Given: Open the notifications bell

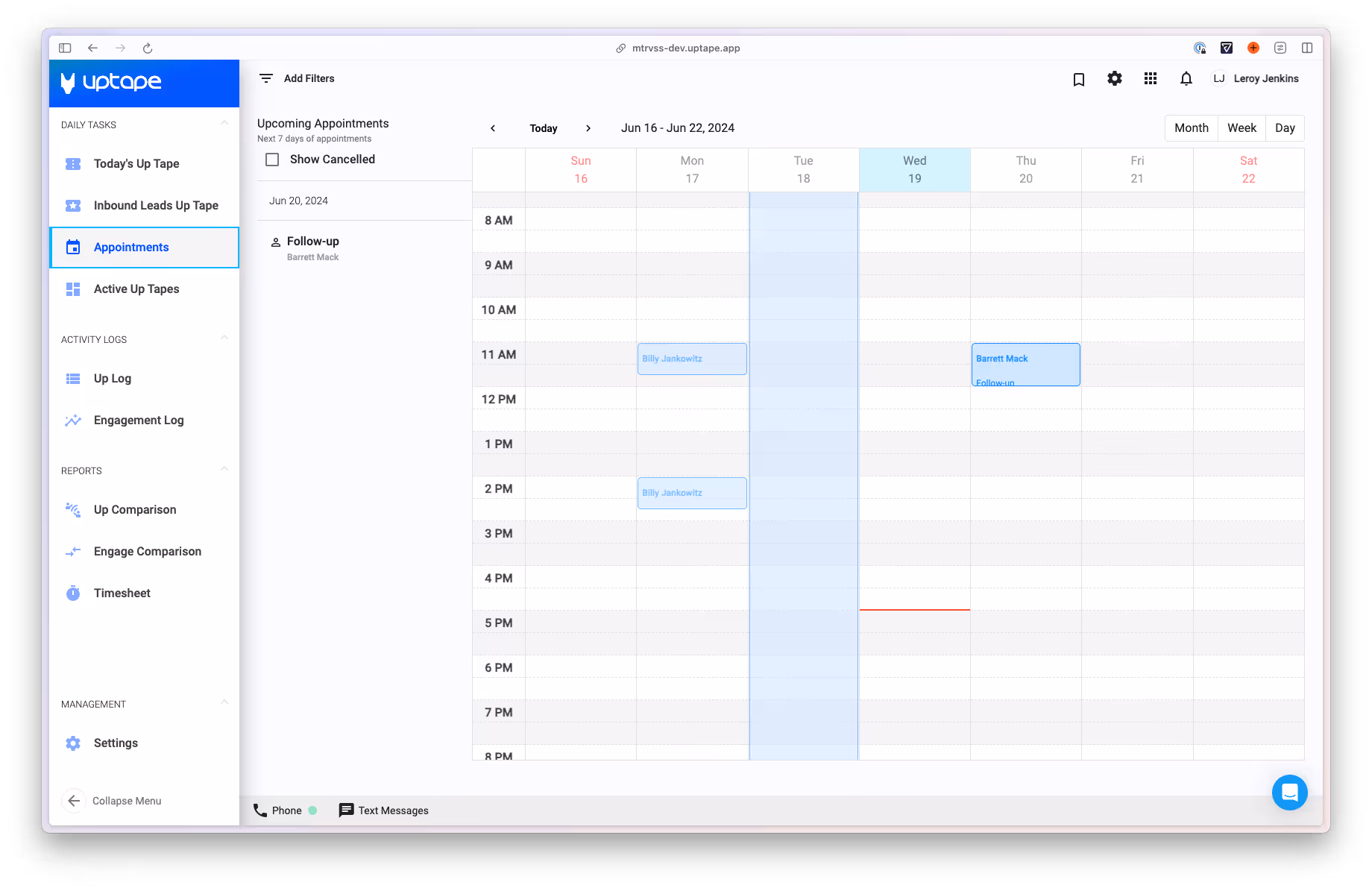Looking at the screenshot, I should click(x=1186, y=79).
